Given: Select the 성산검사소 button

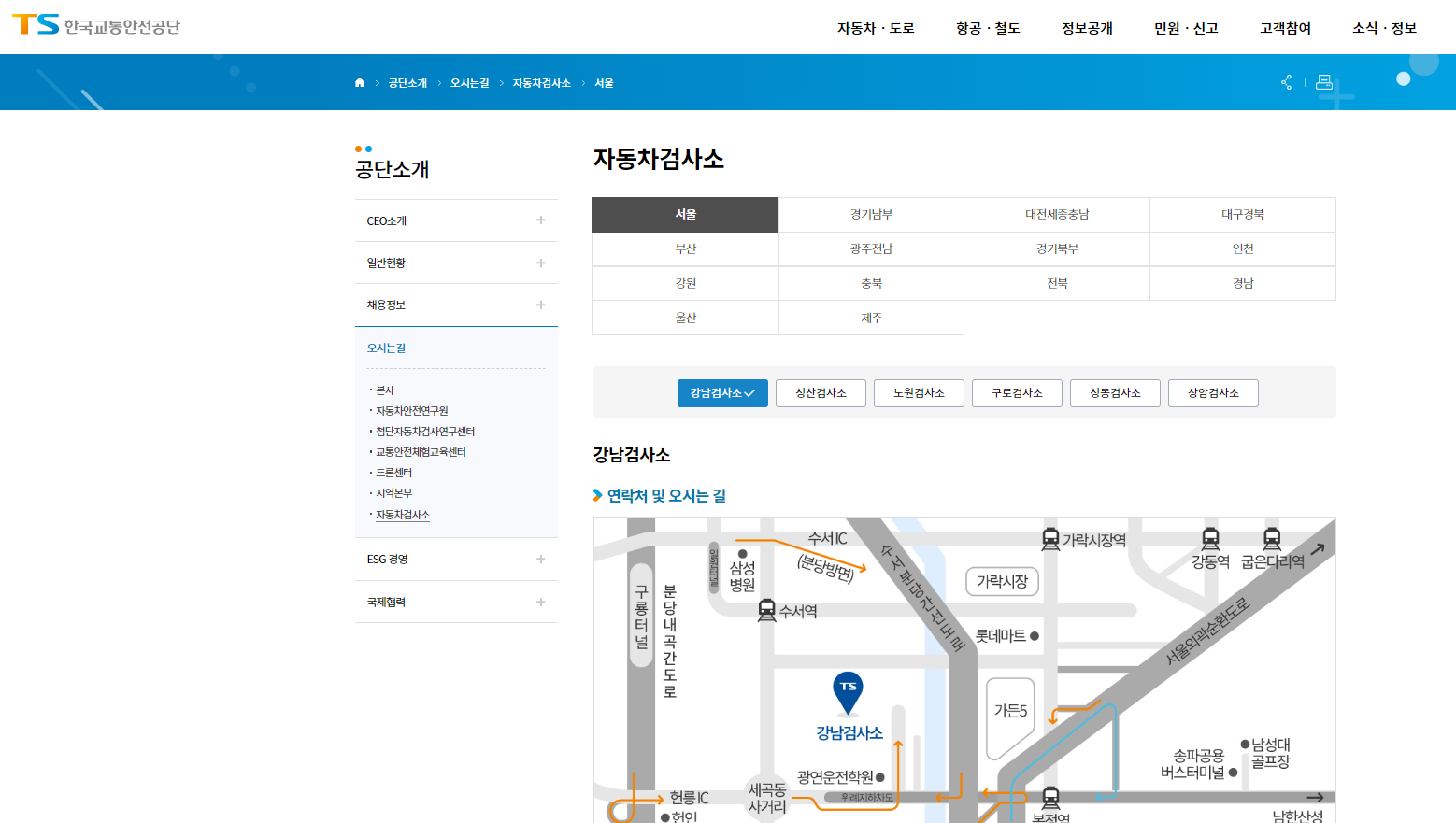Looking at the screenshot, I should [821, 392].
